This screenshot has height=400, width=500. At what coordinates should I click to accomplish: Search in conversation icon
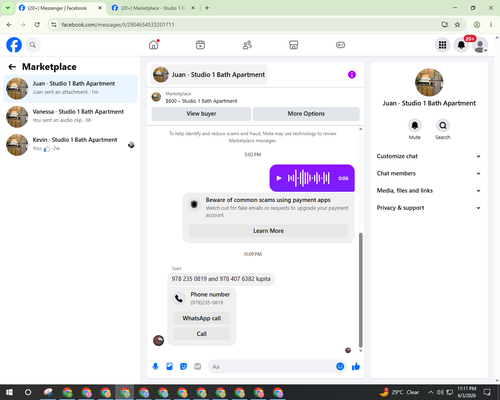[x=443, y=126]
